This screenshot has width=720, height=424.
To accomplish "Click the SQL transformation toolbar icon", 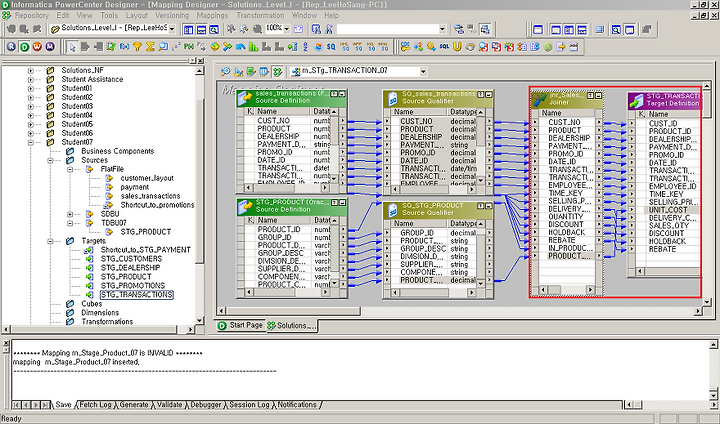I will pos(444,46).
